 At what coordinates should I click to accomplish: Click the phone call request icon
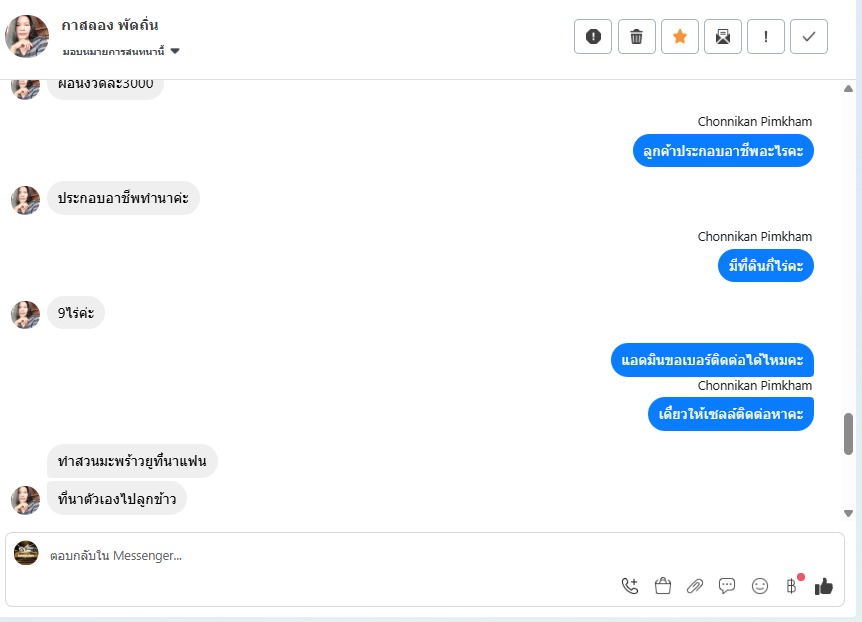[x=630, y=586]
